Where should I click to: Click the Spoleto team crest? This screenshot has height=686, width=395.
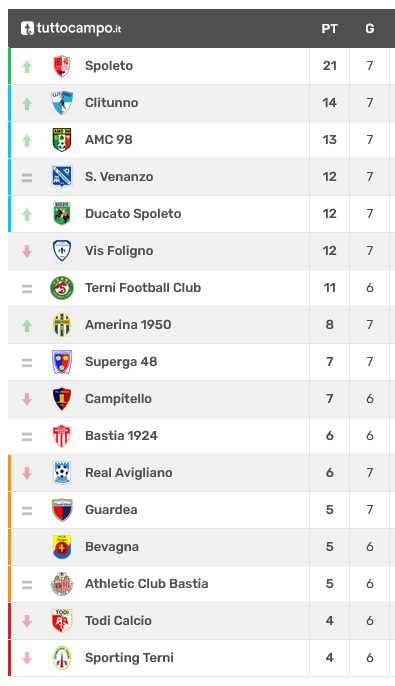coord(62,66)
